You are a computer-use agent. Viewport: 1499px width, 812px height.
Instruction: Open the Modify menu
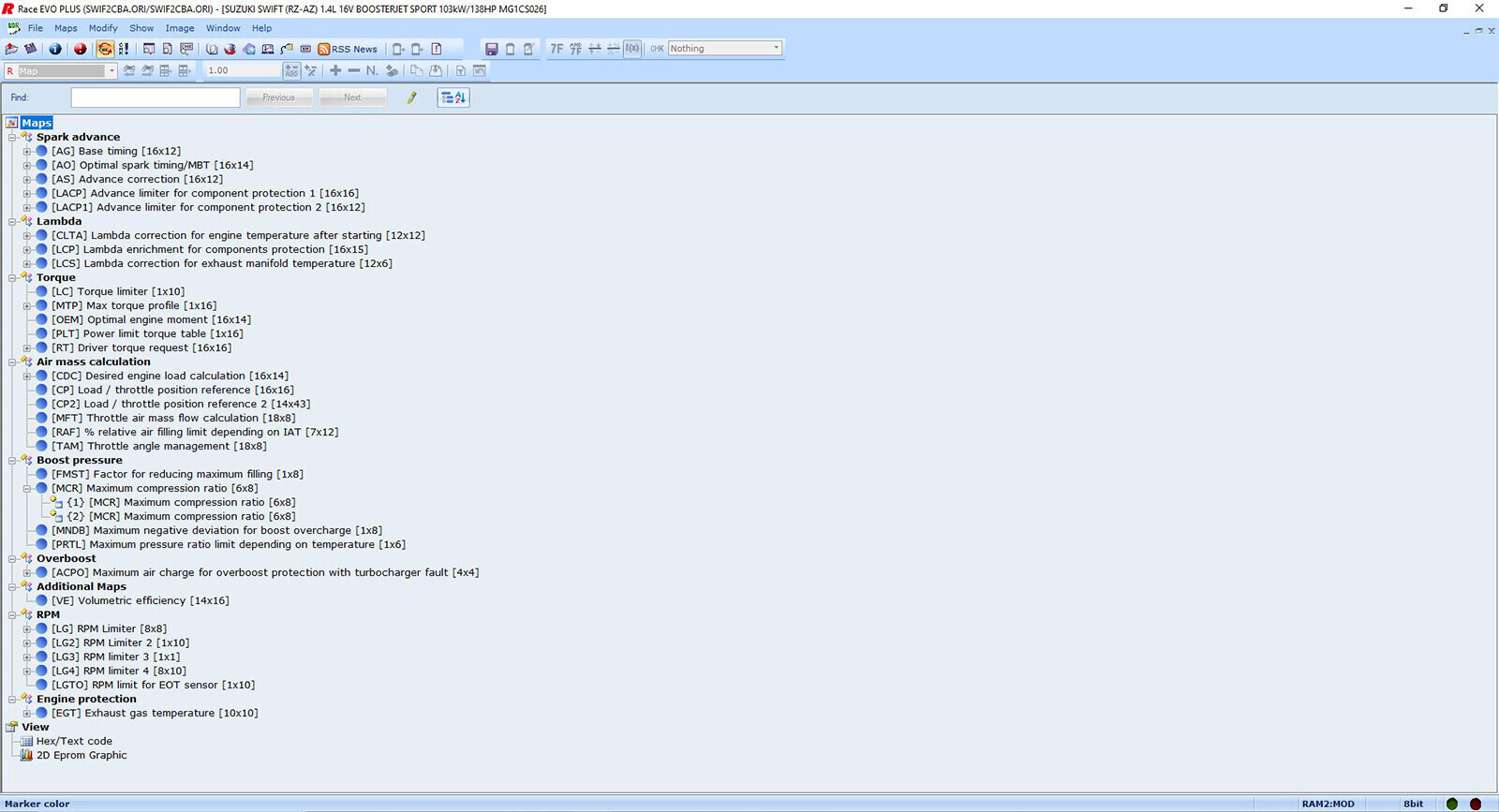coord(103,28)
